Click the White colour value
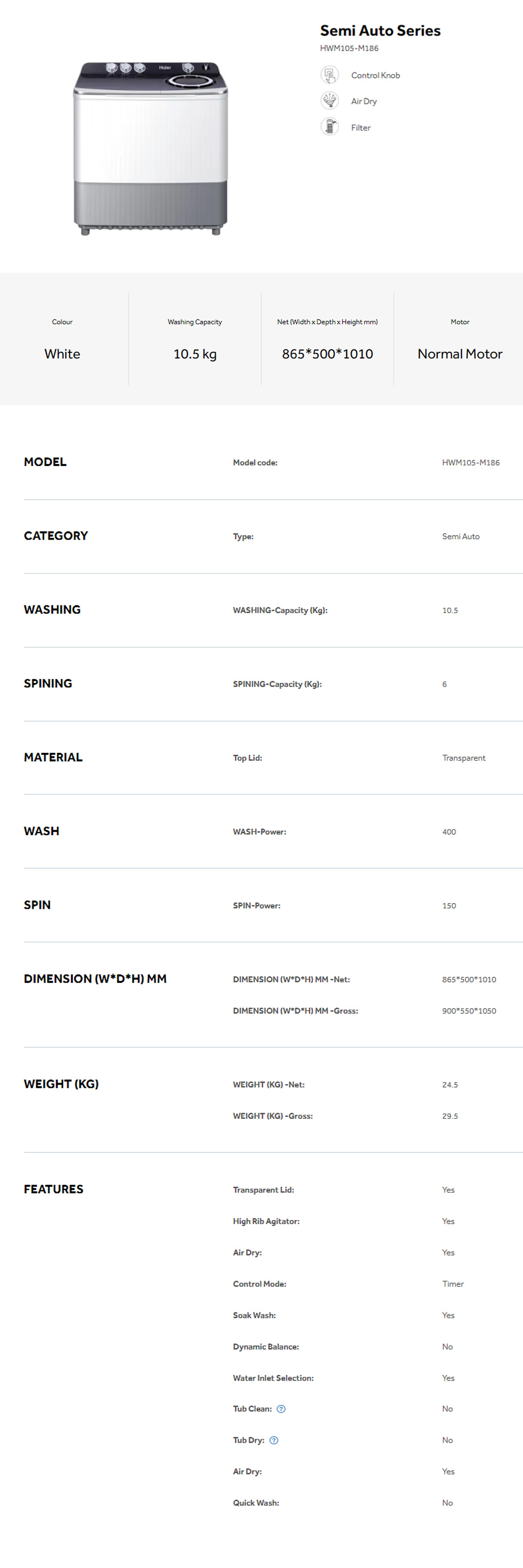 [62, 354]
